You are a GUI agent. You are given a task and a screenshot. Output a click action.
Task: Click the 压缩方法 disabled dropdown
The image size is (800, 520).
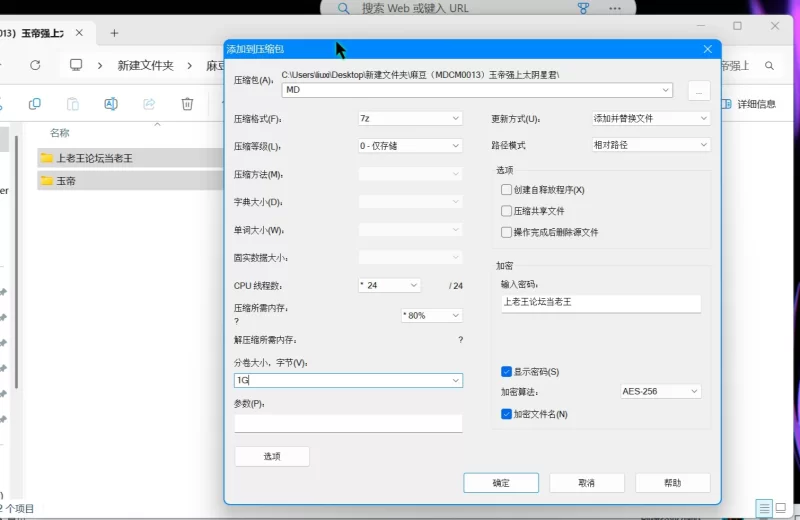(x=410, y=174)
